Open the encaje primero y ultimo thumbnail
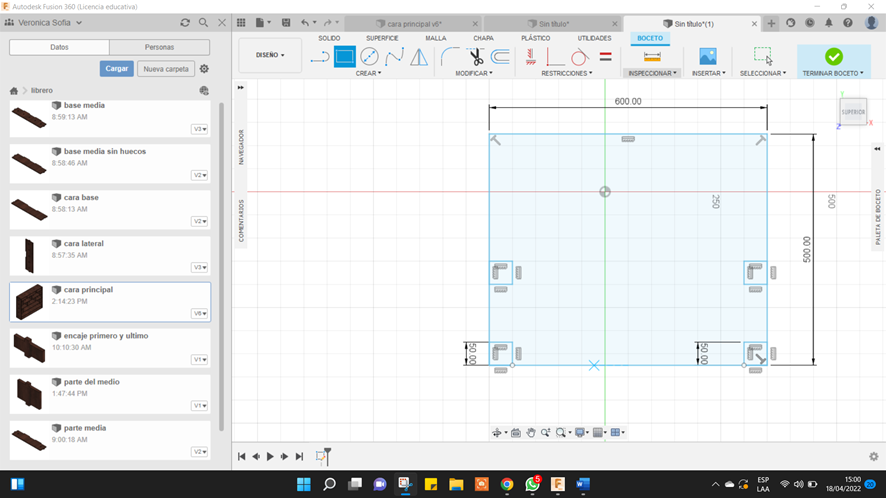The image size is (886, 498). pyautogui.click(x=29, y=348)
